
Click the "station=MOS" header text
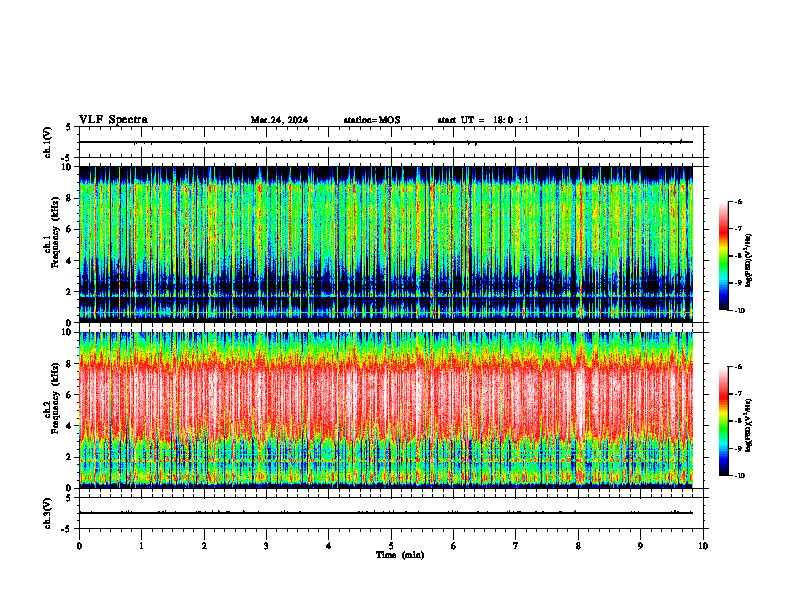click(x=372, y=120)
